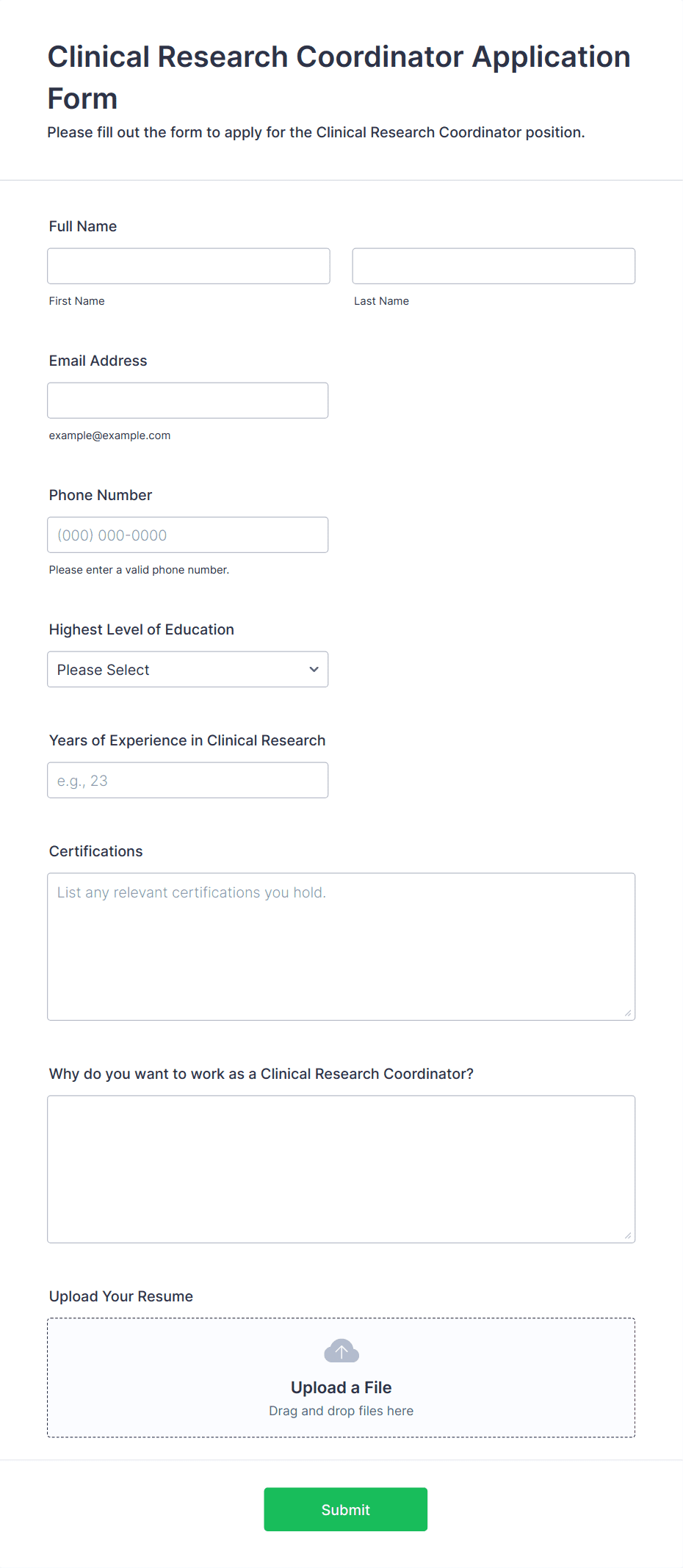Viewport: 683px width, 1568px height.
Task: Click the 'Why do you want to work' text area
Action: click(x=341, y=1169)
